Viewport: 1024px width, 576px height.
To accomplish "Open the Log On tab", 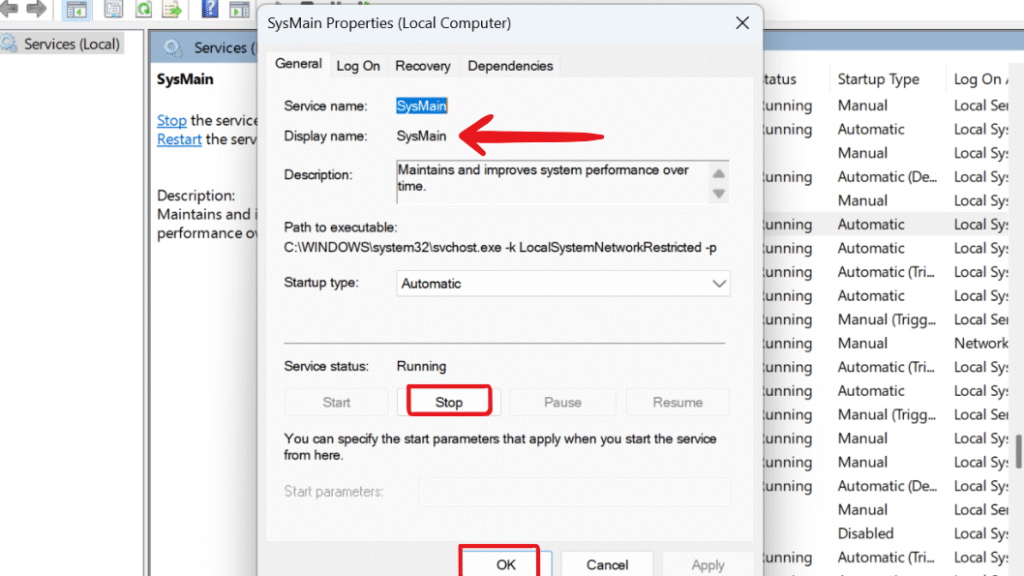I will coord(358,66).
